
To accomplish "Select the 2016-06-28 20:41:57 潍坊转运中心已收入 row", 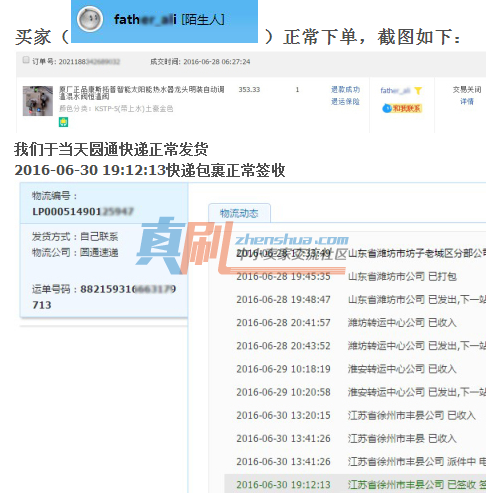I will pos(346,323).
